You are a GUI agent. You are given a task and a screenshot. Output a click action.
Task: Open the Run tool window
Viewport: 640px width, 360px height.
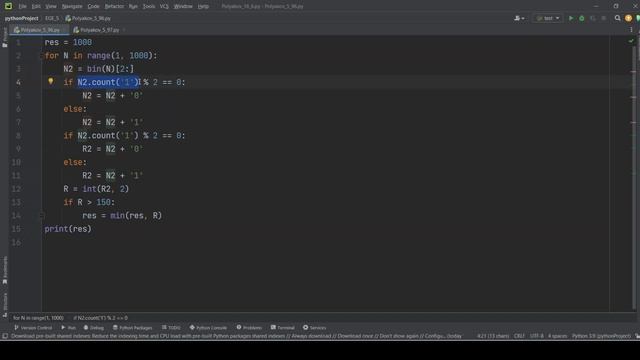tap(69, 327)
